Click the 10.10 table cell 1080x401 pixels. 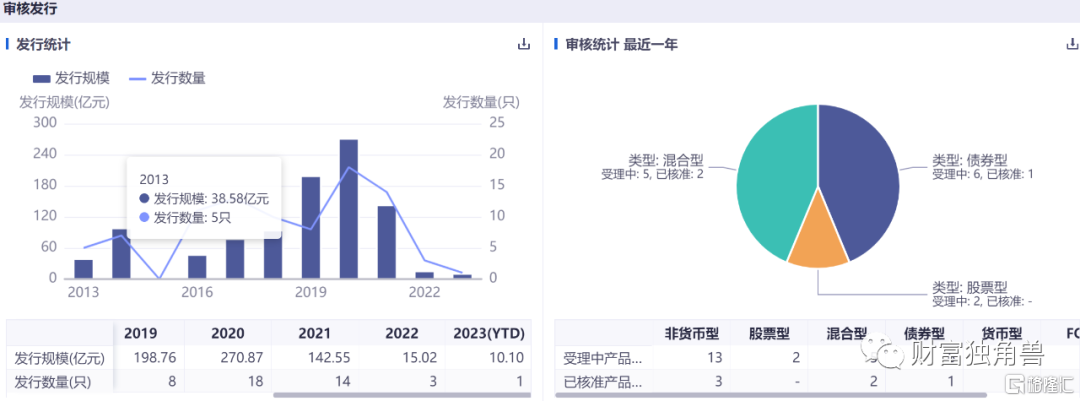tap(508, 358)
